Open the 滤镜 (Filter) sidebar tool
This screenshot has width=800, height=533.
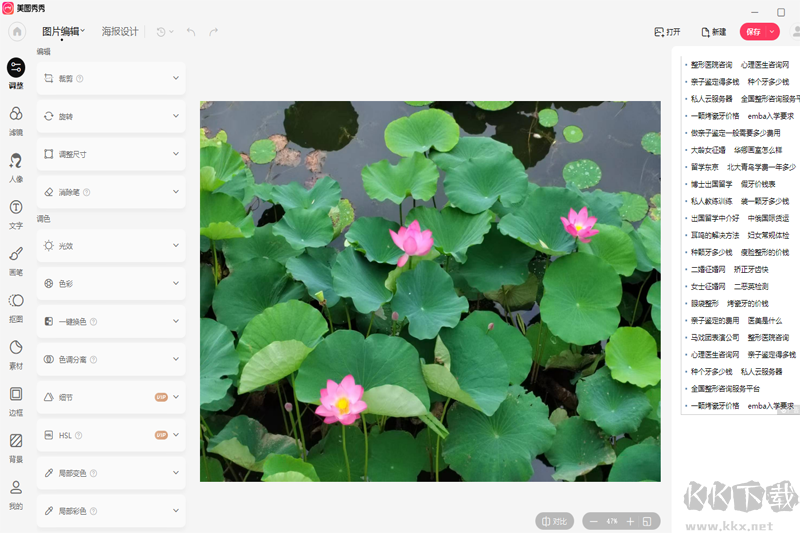point(16,120)
